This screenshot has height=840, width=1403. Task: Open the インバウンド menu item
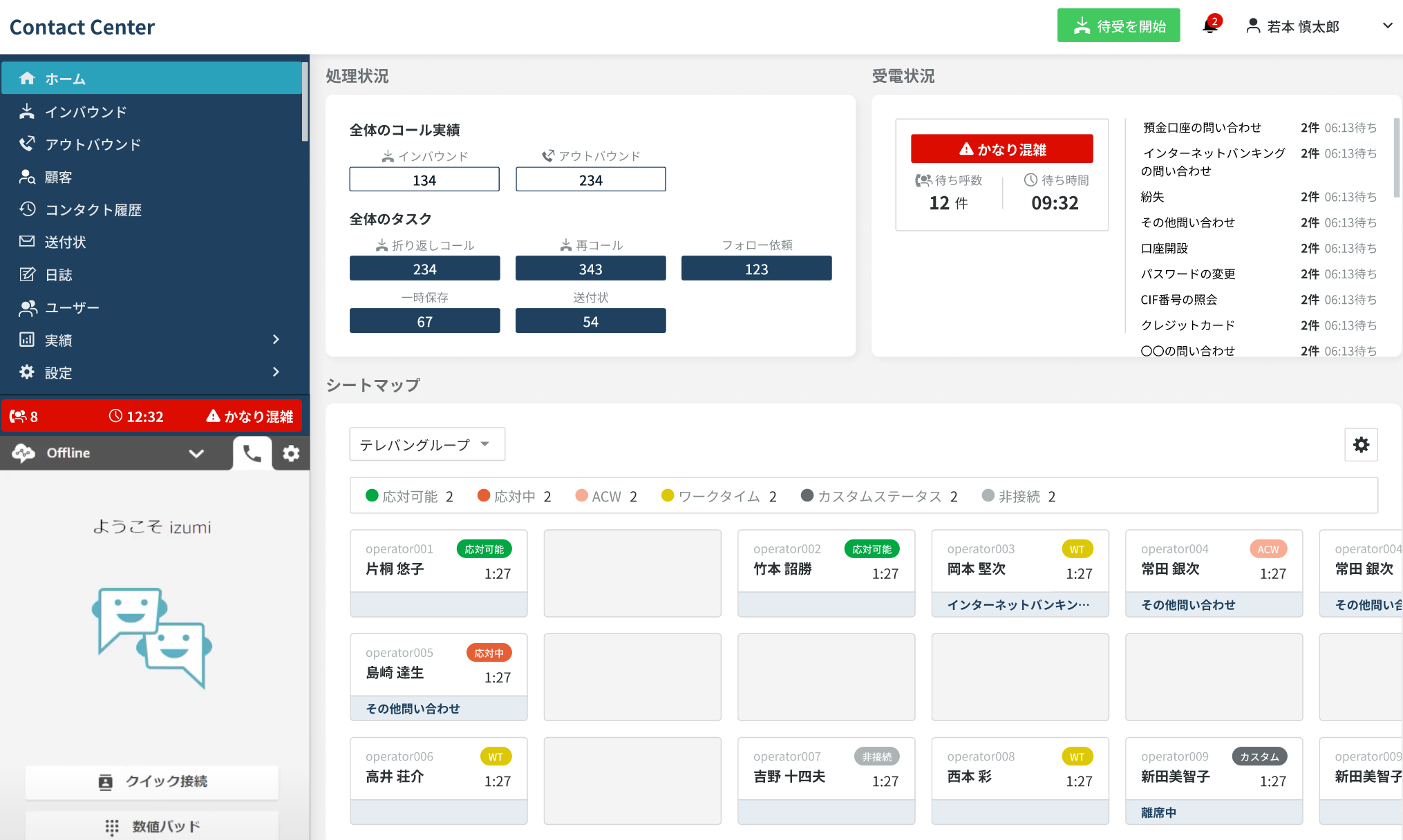click(86, 112)
